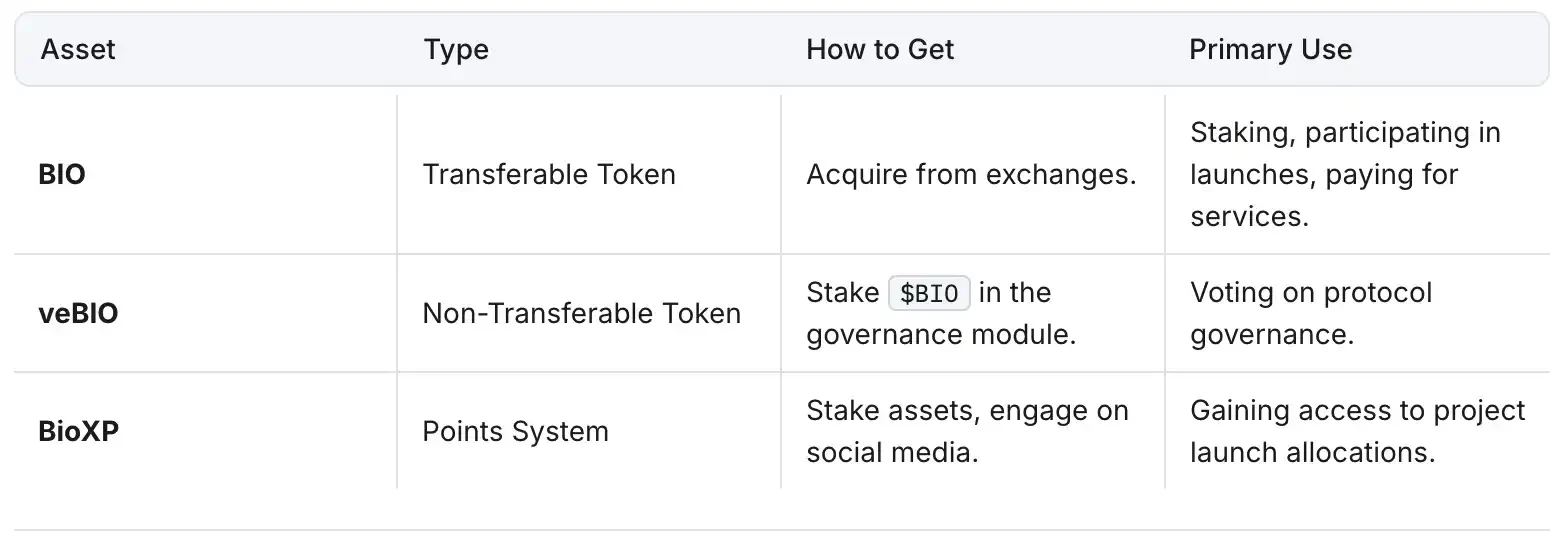Select the Points System type cell
The image size is (1564, 546).
515,432
